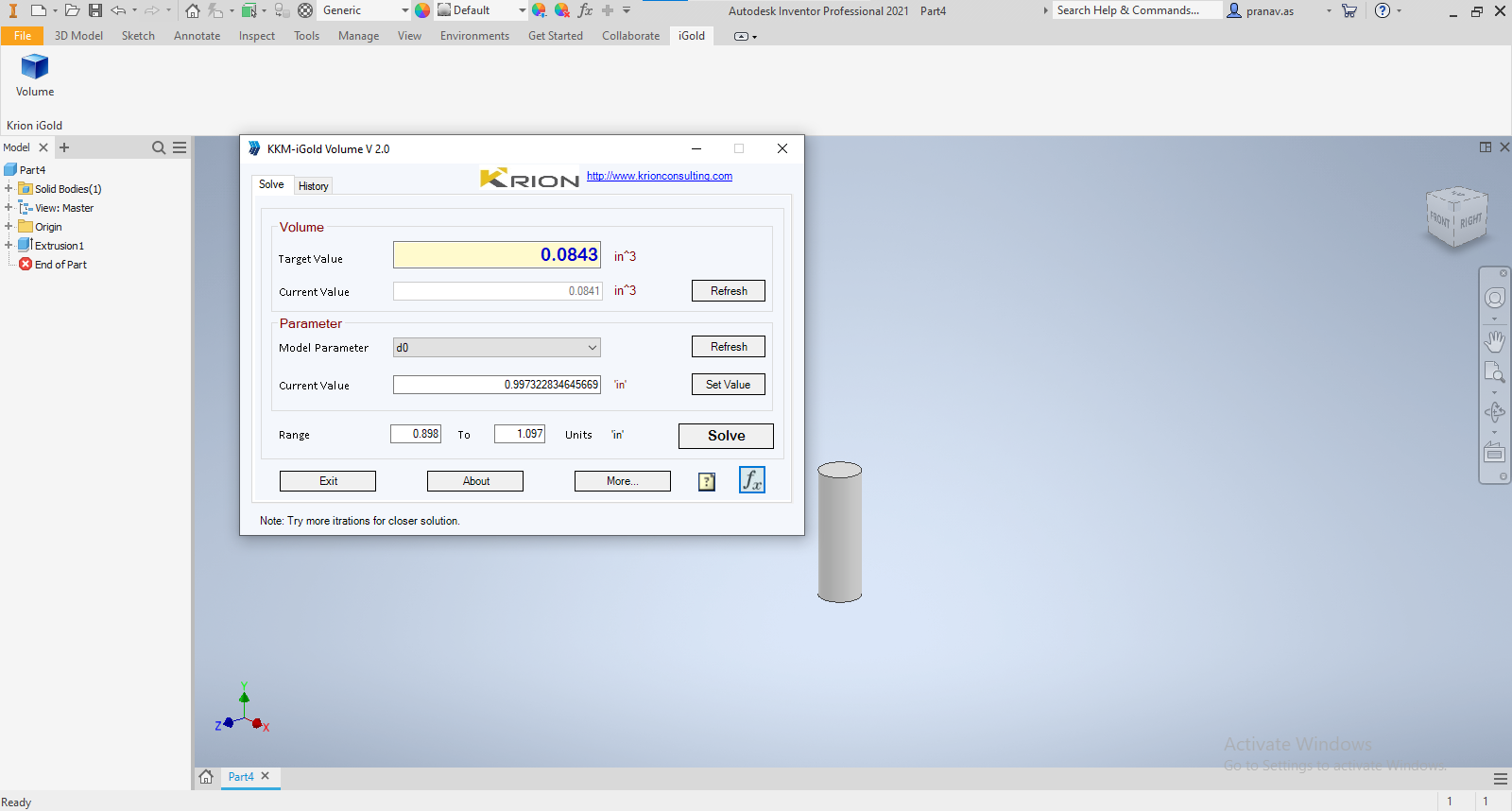This screenshot has height=811, width=1512.
Task: Open the Generic material dropdown
Action: [x=404, y=10]
